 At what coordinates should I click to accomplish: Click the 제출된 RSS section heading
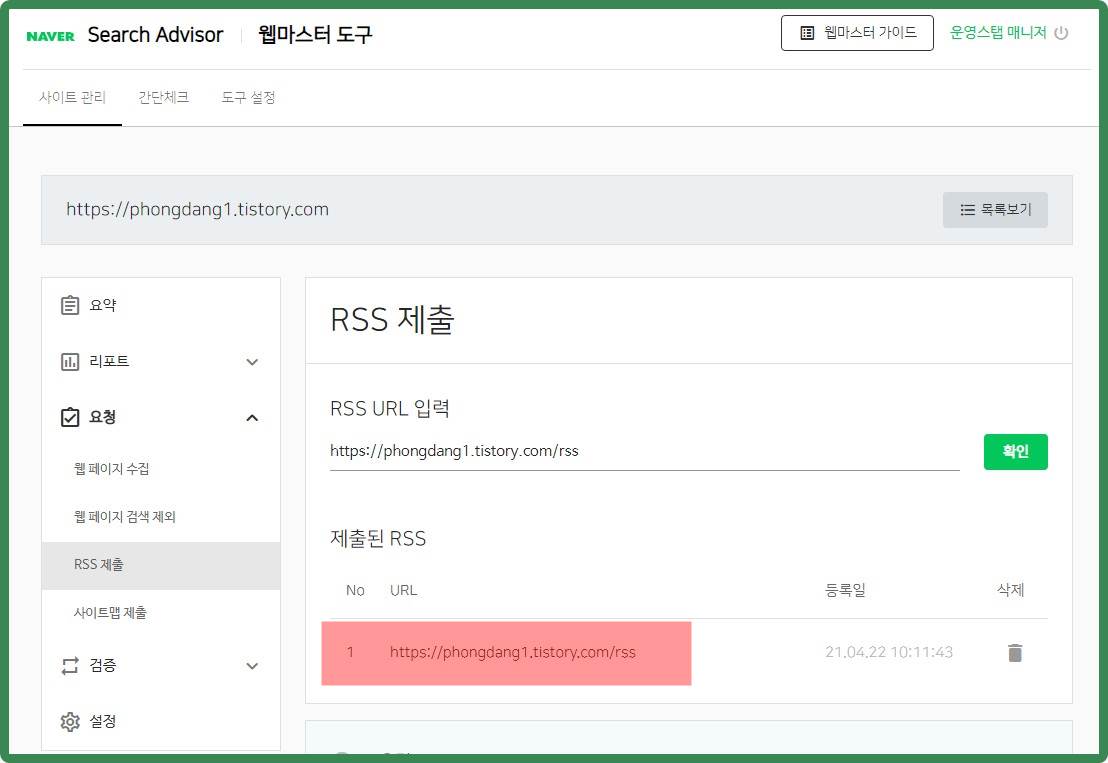[378, 538]
